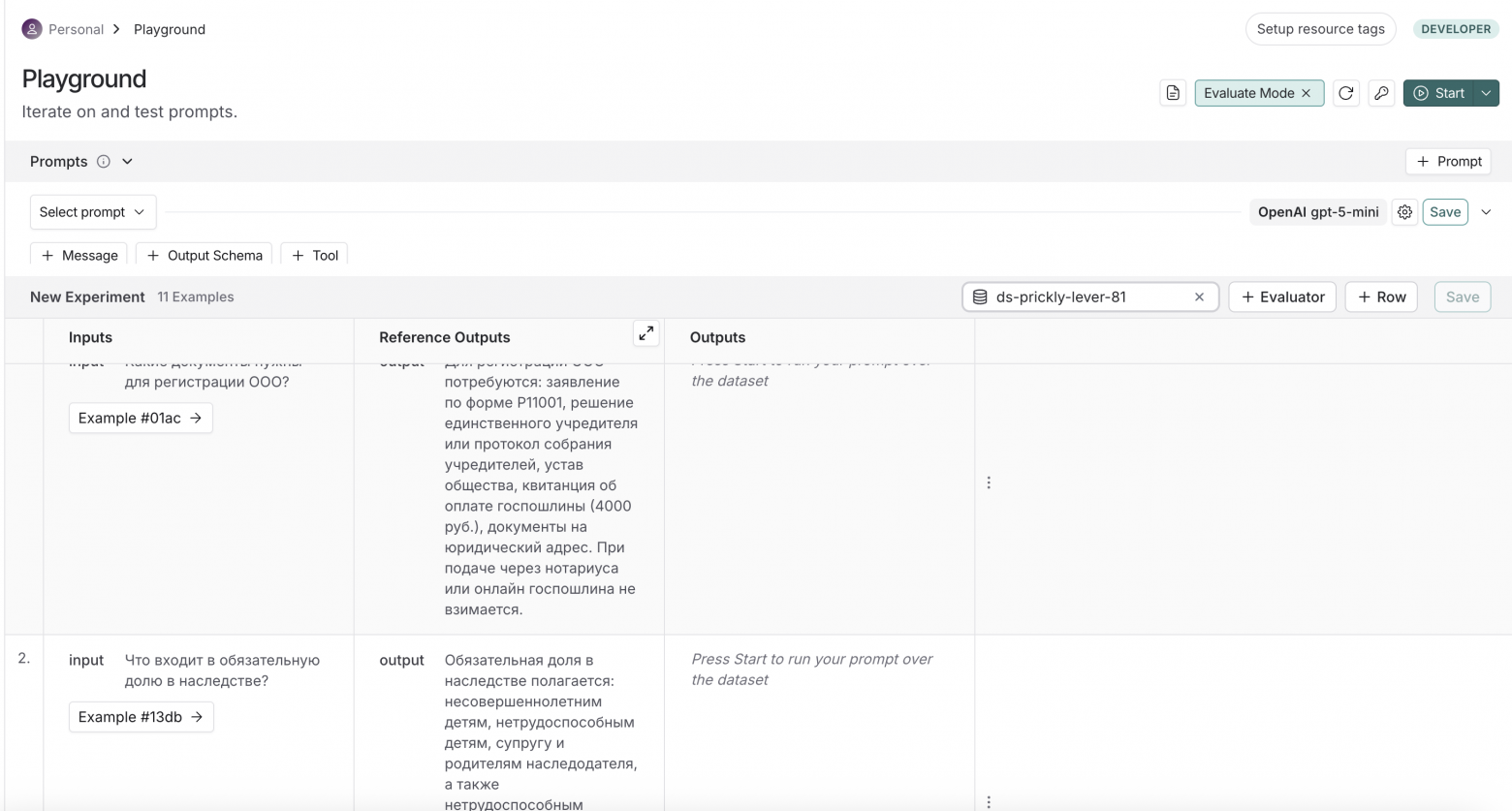This screenshot has height=811, width=1512.
Task: Clear the ds-prickly-lever-81 dataset selection
Action: [1199, 297]
